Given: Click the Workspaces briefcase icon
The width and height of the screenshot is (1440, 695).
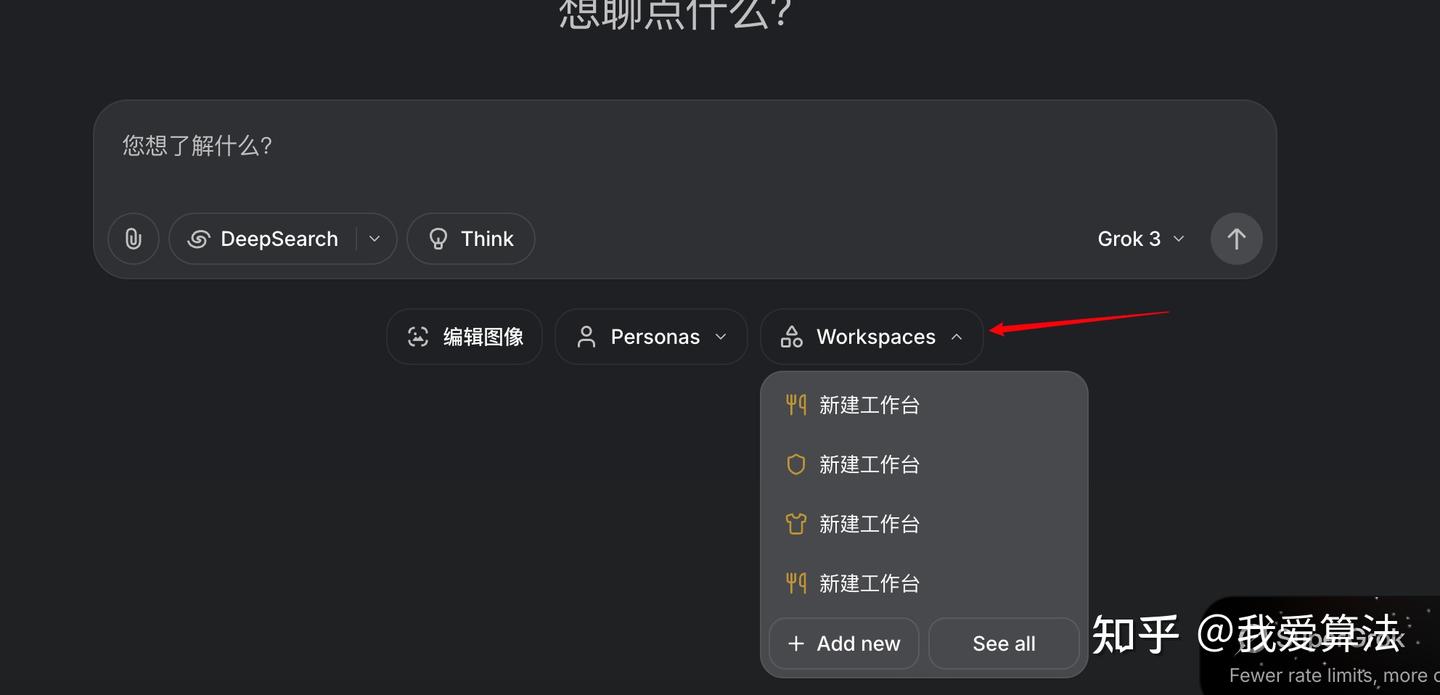Looking at the screenshot, I should [791, 337].
